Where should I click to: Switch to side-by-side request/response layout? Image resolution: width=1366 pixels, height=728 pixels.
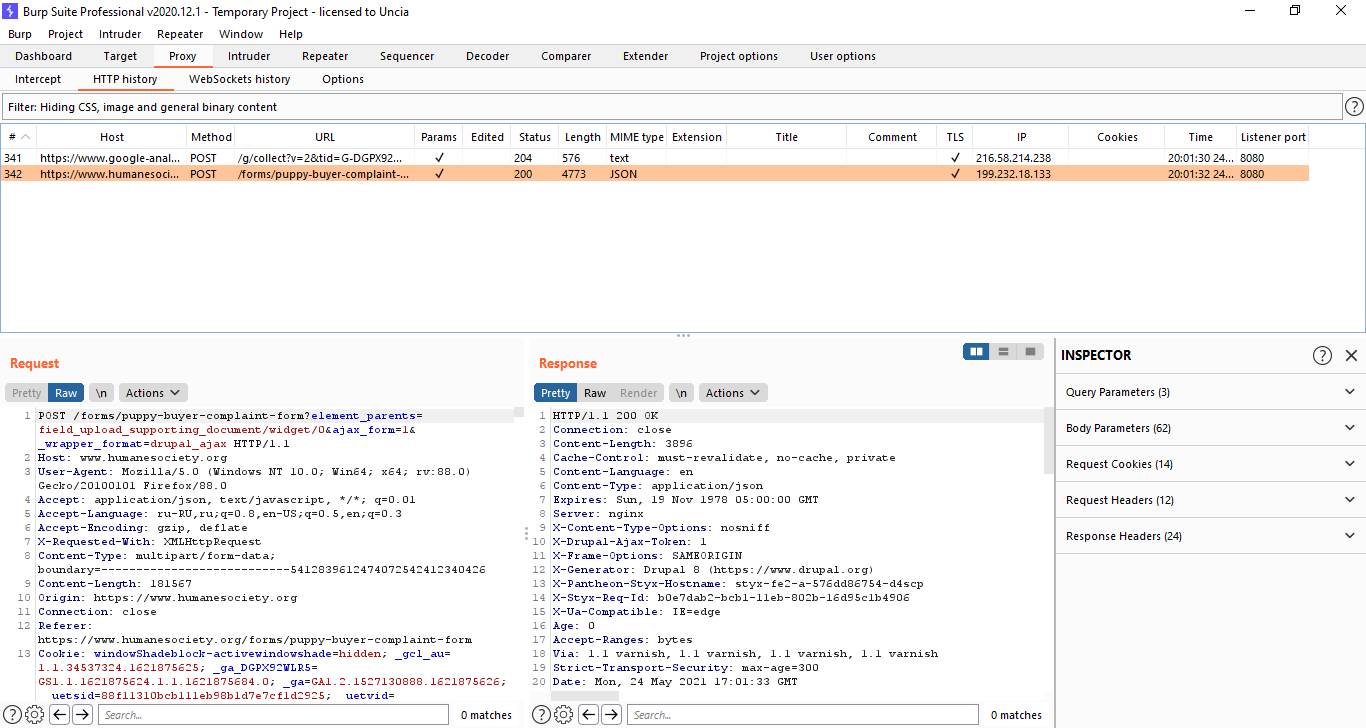tap(976, 351)
